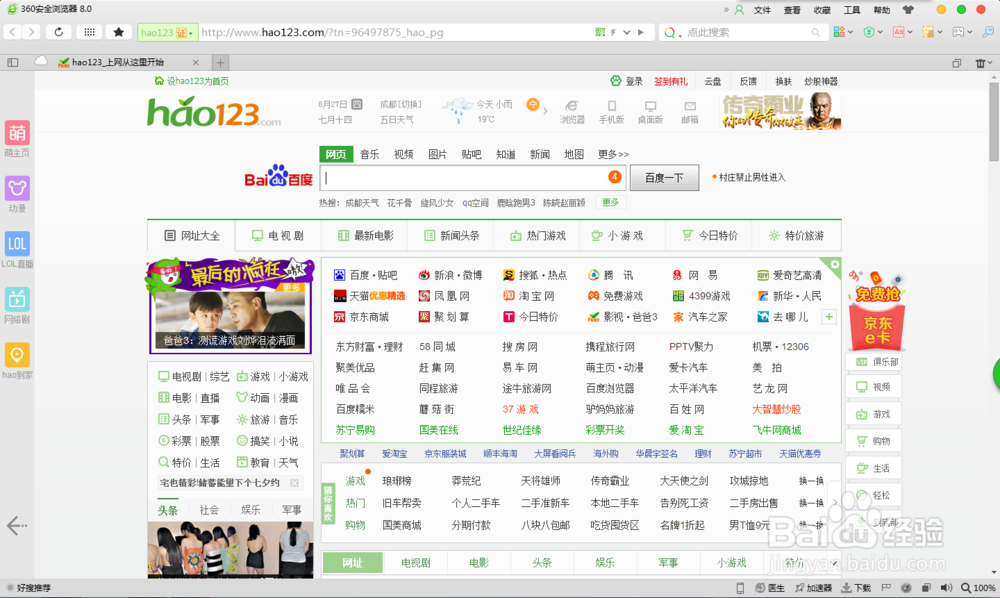Click the 百度一下 search button
1000x598 pixels.
pyautogui.click(x=664, y=178)
